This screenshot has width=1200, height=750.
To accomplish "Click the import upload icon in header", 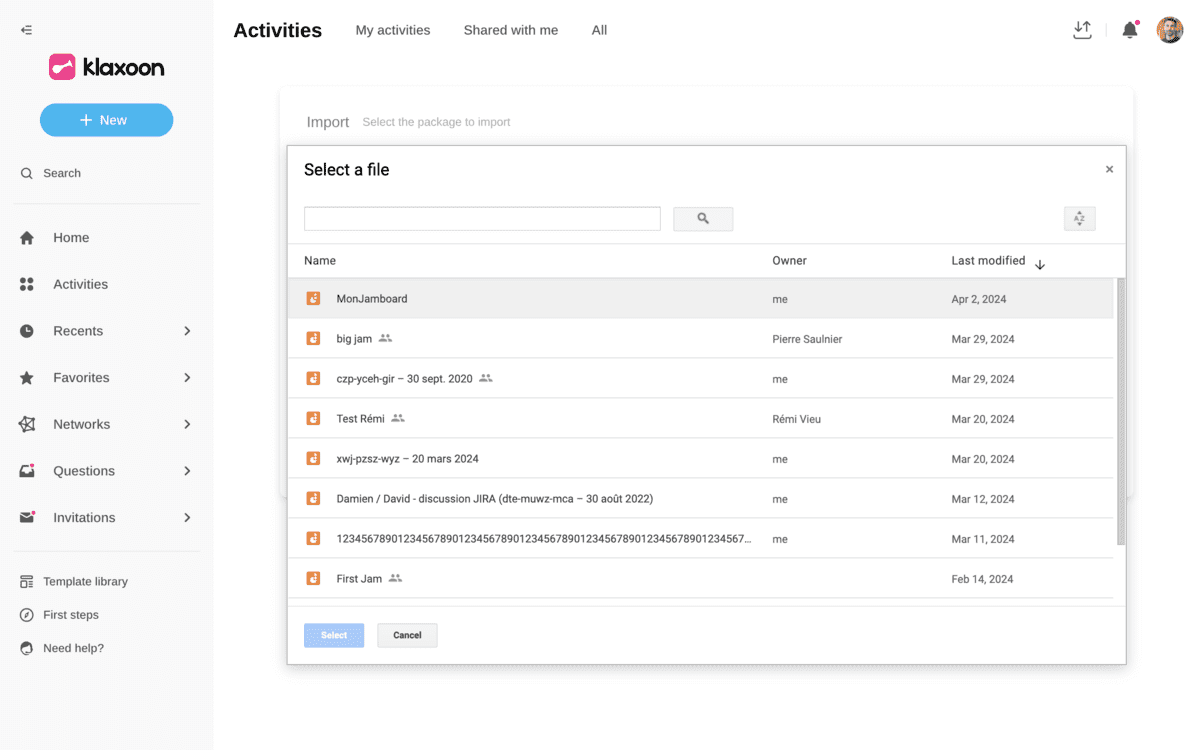I will 1081,30.
